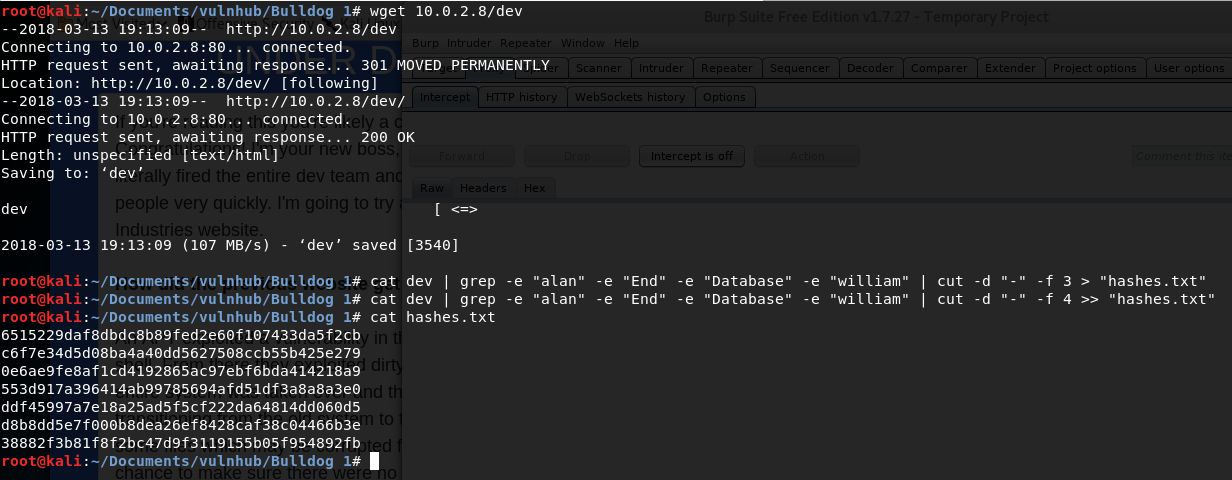Switch to the Extender tab
1232x480 pixels.
pos(1010,68)
